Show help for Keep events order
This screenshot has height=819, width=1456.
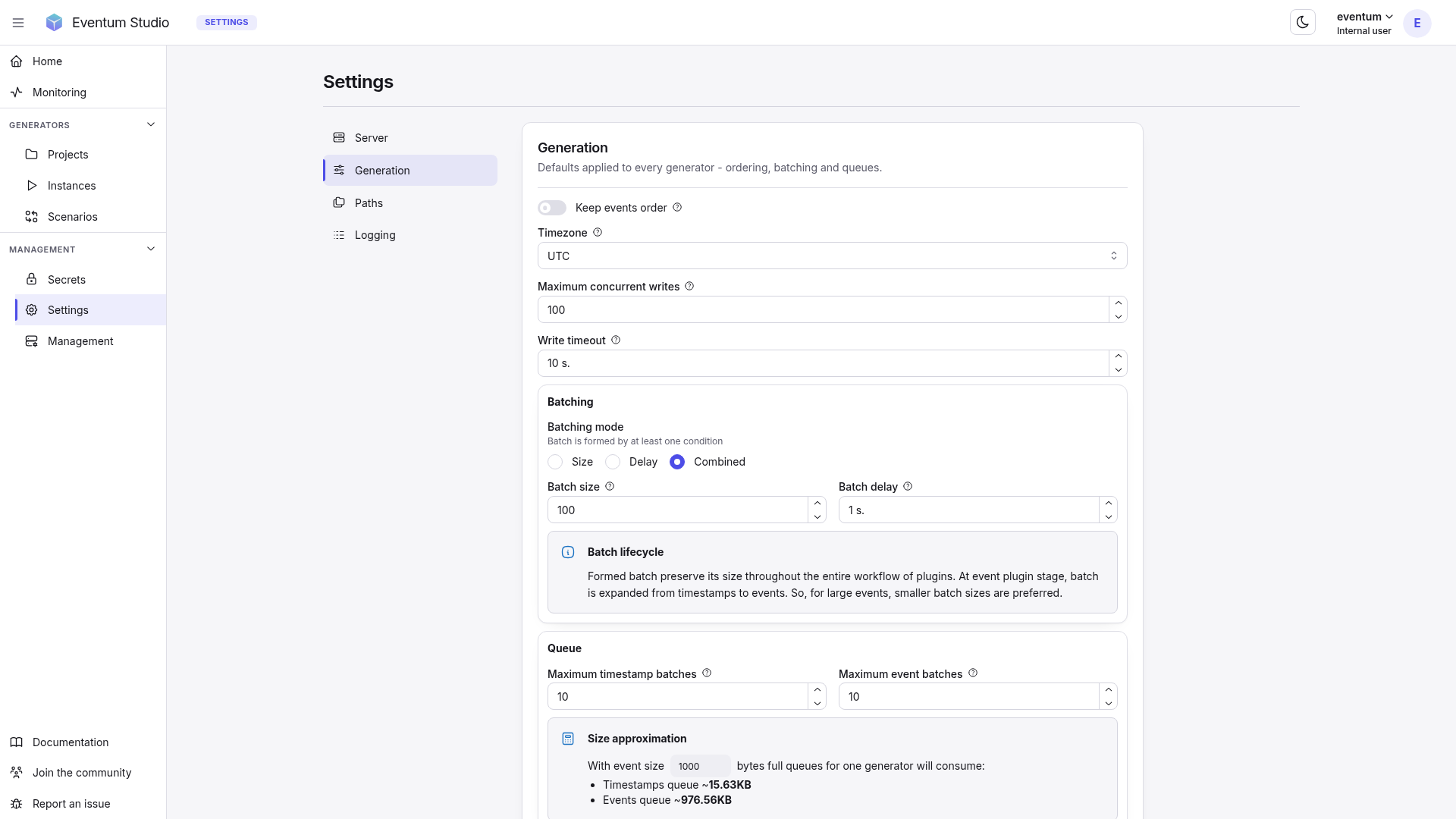677,208
